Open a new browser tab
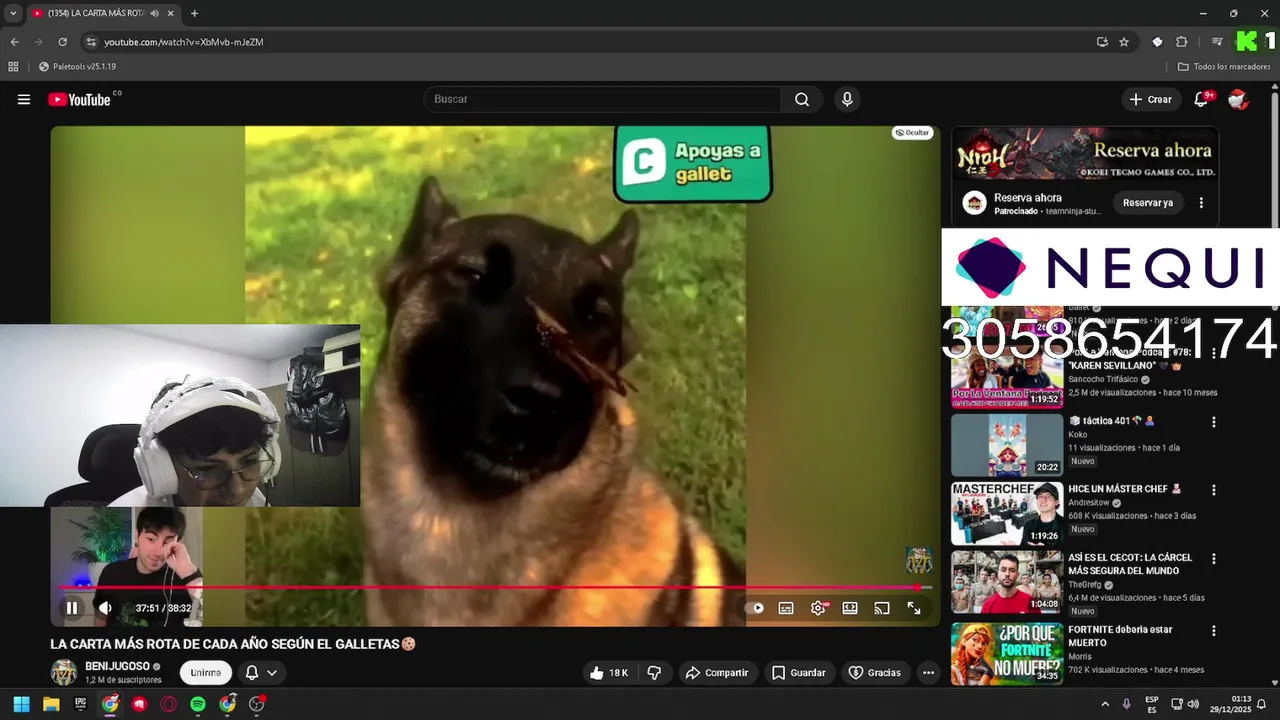This screenshot has width=1280, height=720. click(194, 13)
